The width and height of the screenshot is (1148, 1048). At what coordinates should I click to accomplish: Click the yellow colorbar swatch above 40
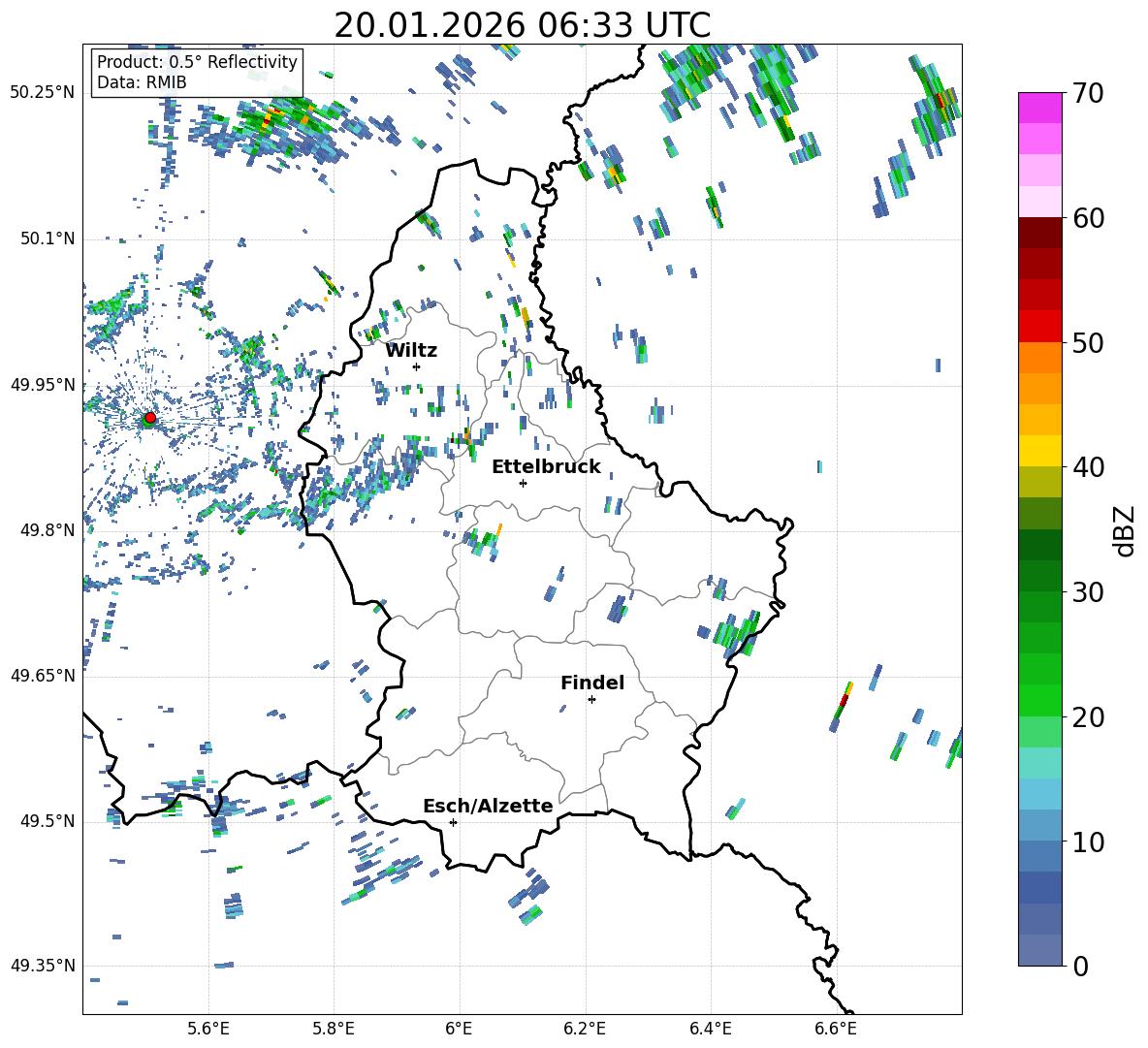coord(1039,451)
